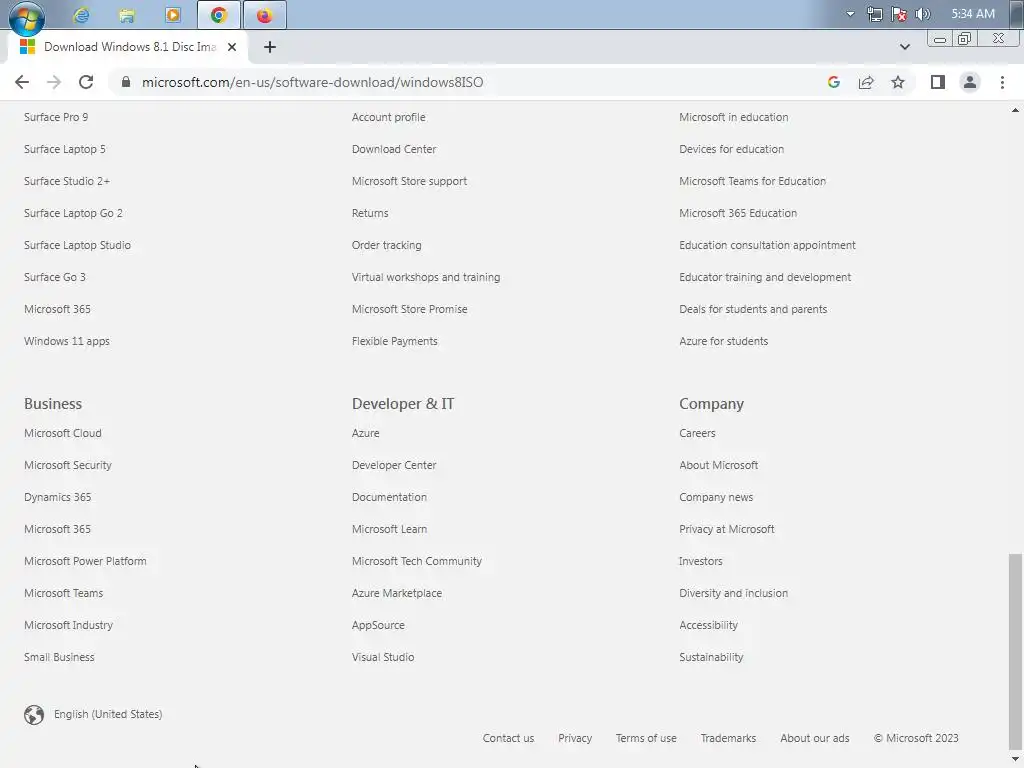1024x768 pixels.
Task: Share this page via share icon
Action: (866, 82)
